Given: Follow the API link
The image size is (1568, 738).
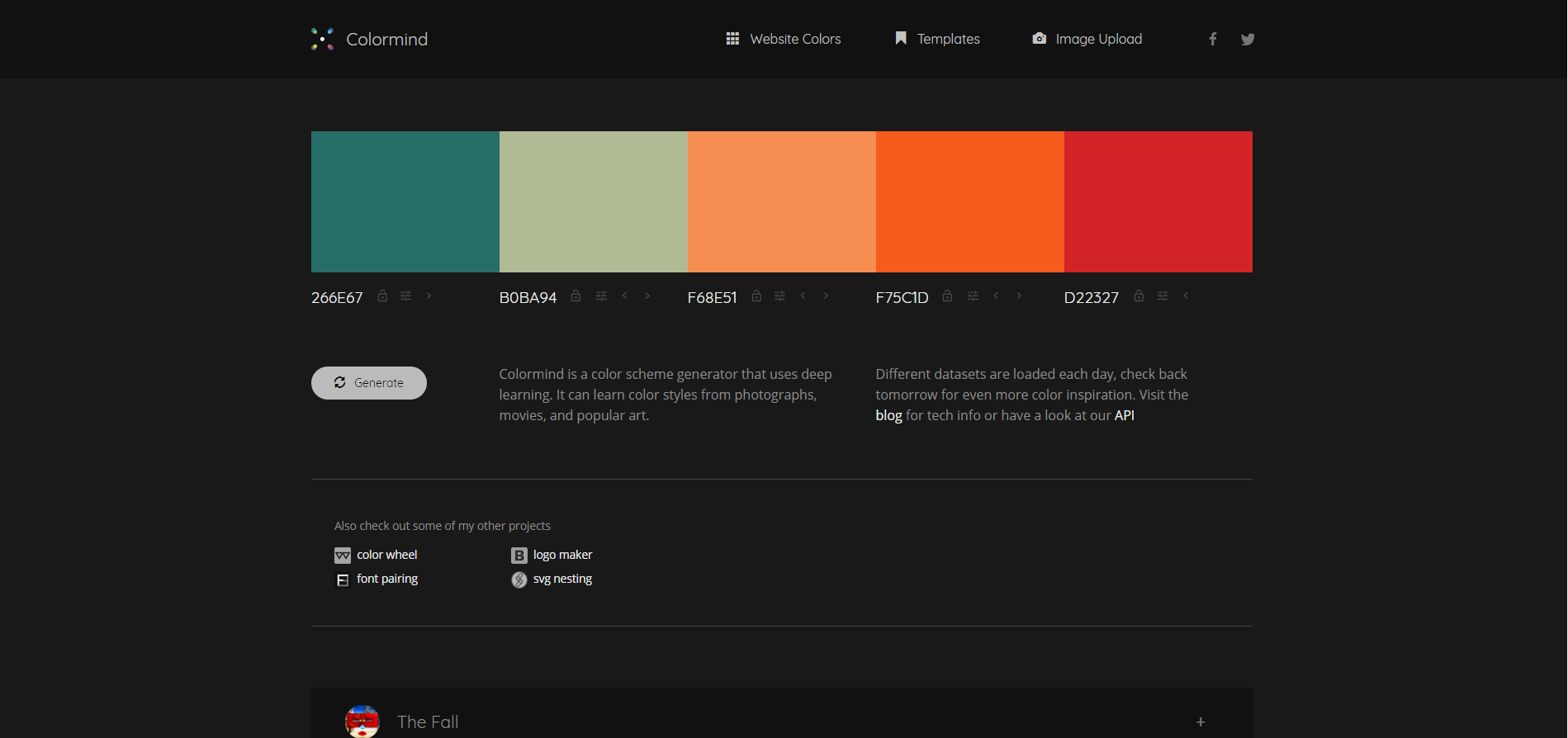Looking at the screenshot, I should [1124, 415].
